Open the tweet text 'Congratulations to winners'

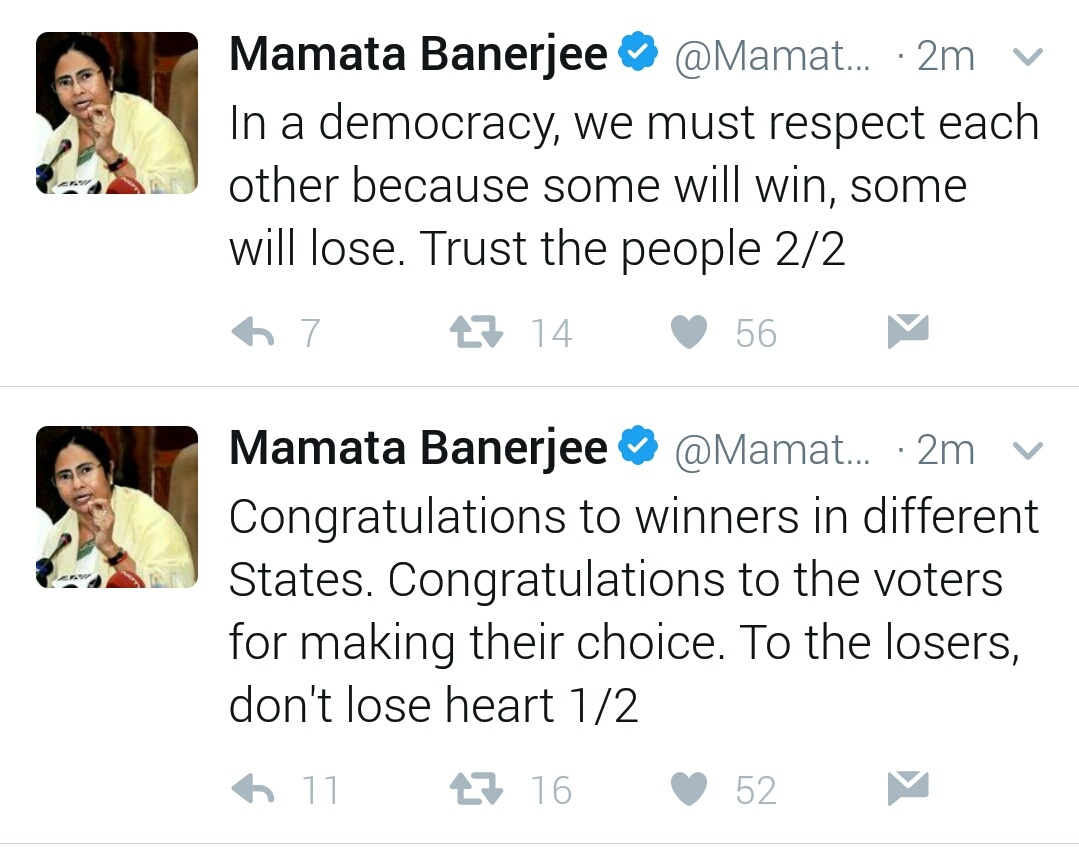tap(633, 611)
